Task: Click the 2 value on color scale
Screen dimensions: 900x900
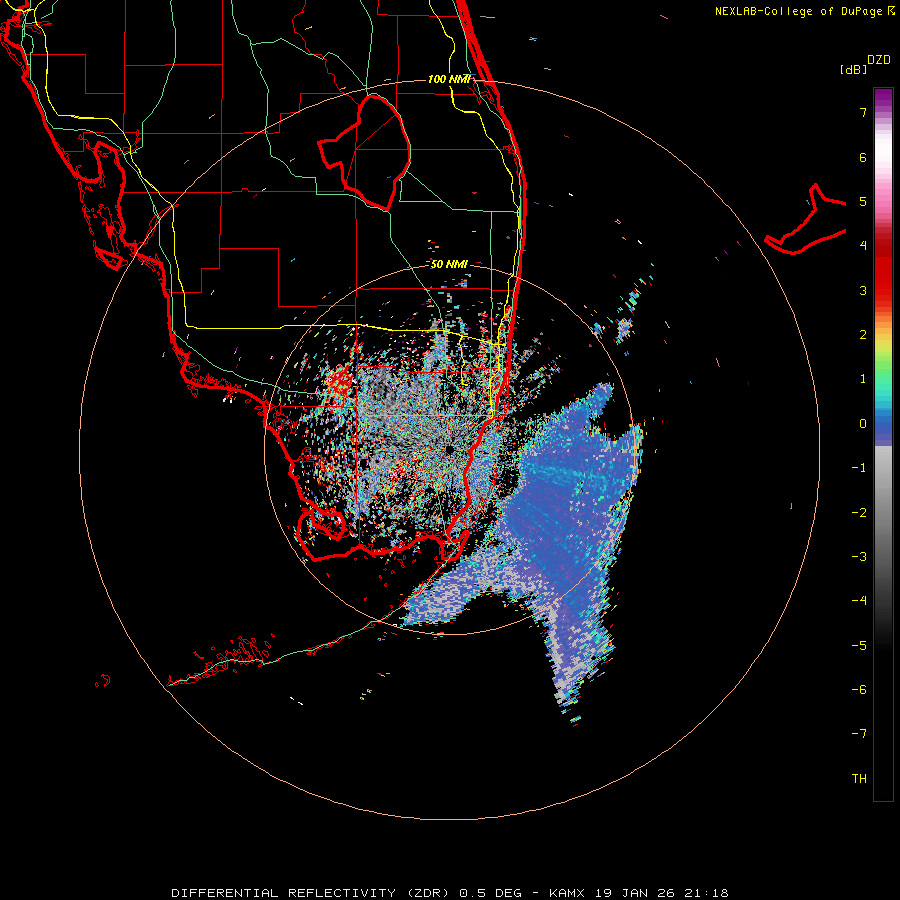Action: click(x=863, y=335)
